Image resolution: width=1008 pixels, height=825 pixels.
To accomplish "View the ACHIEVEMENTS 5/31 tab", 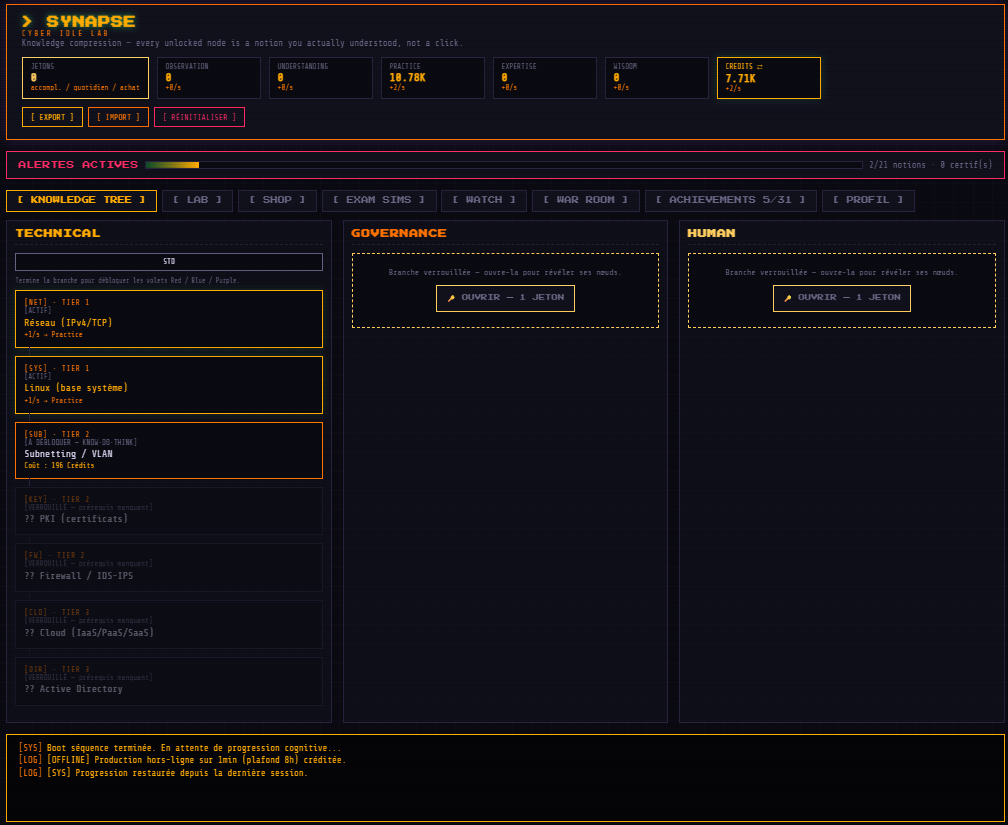I will click(730, 201).
